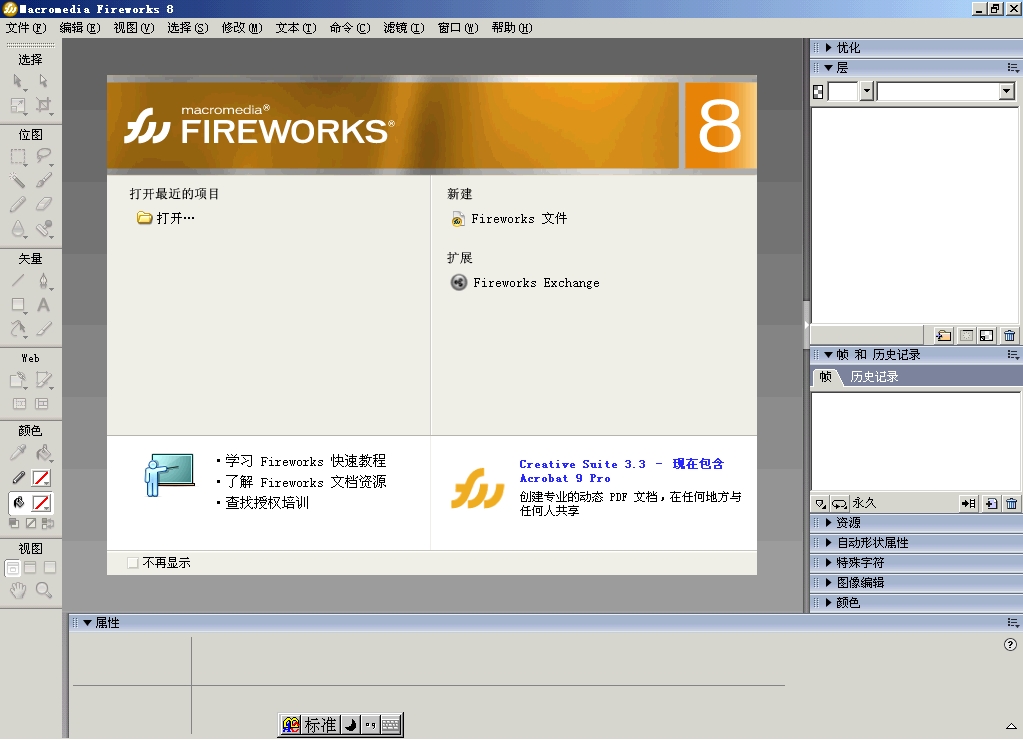The height and width of the screenshot is (740, 1023).
Task: Click the stroke color swatch
Action: click(x=40, y=478)
